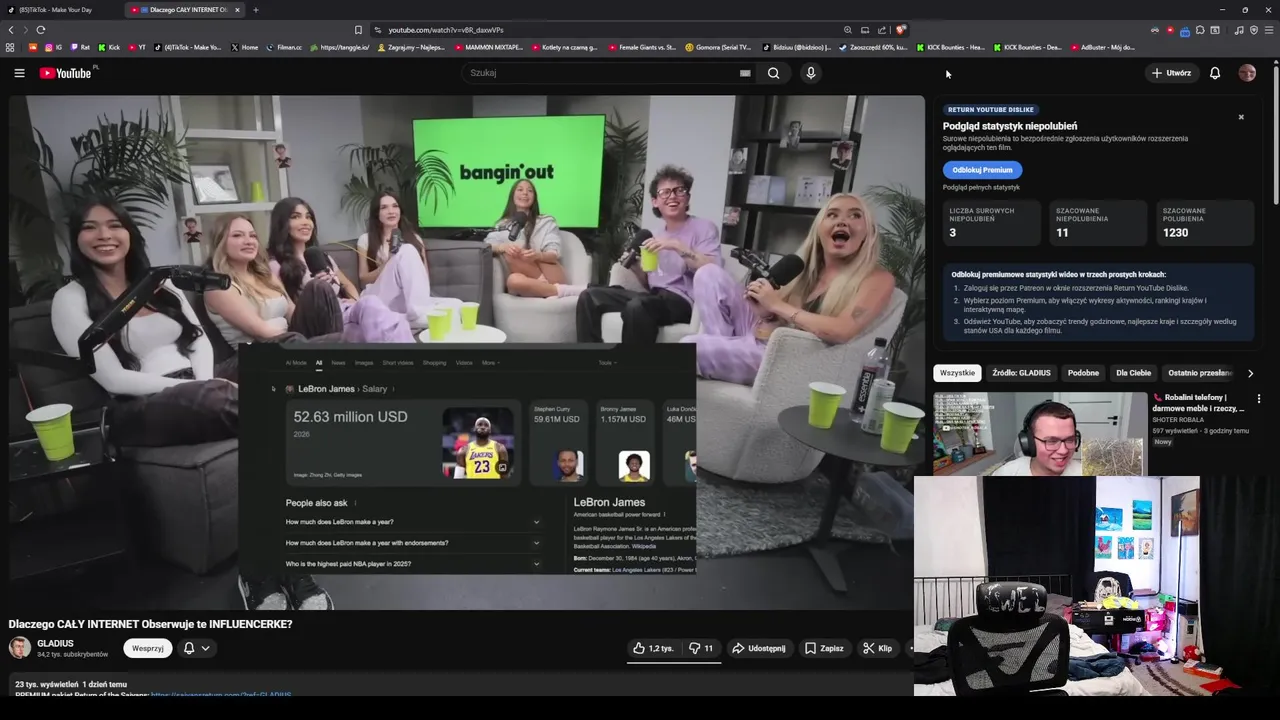The height and width of the screenshot is (720, 1280).
Task: Open the AdBuster bookmark
Action: point(1102,47)
